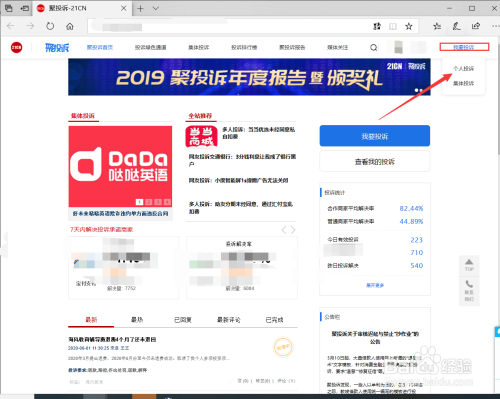Expand the tab list chevron in title bar
The height and width of the screenshot is (399, 500).
156,8
